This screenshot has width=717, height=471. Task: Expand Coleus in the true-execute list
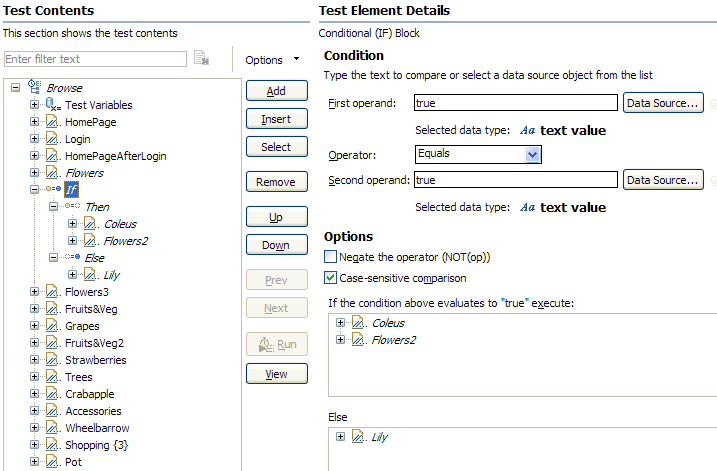click(341, 323)
